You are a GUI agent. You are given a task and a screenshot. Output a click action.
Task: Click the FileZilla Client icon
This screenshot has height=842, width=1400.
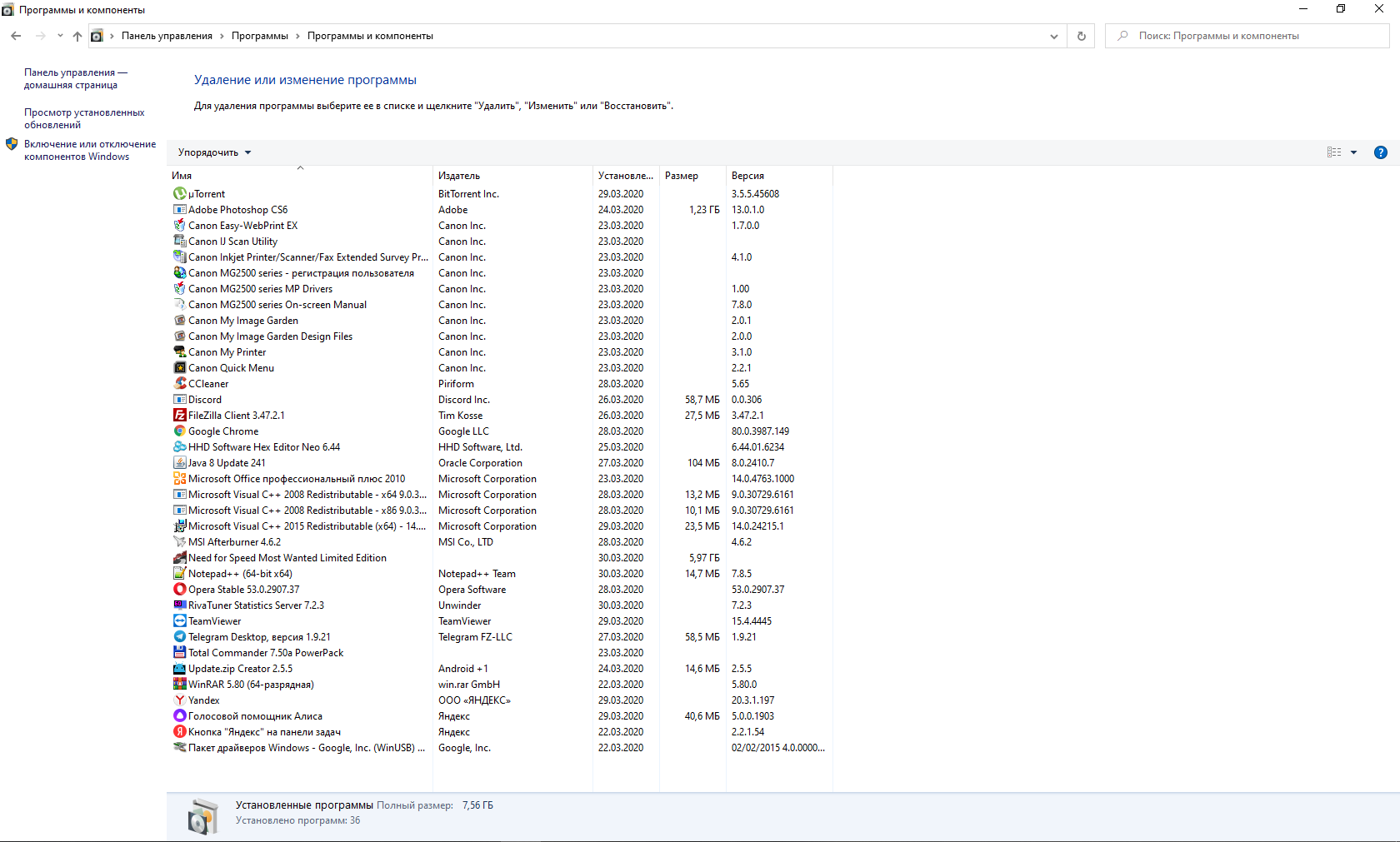point(179,416)
